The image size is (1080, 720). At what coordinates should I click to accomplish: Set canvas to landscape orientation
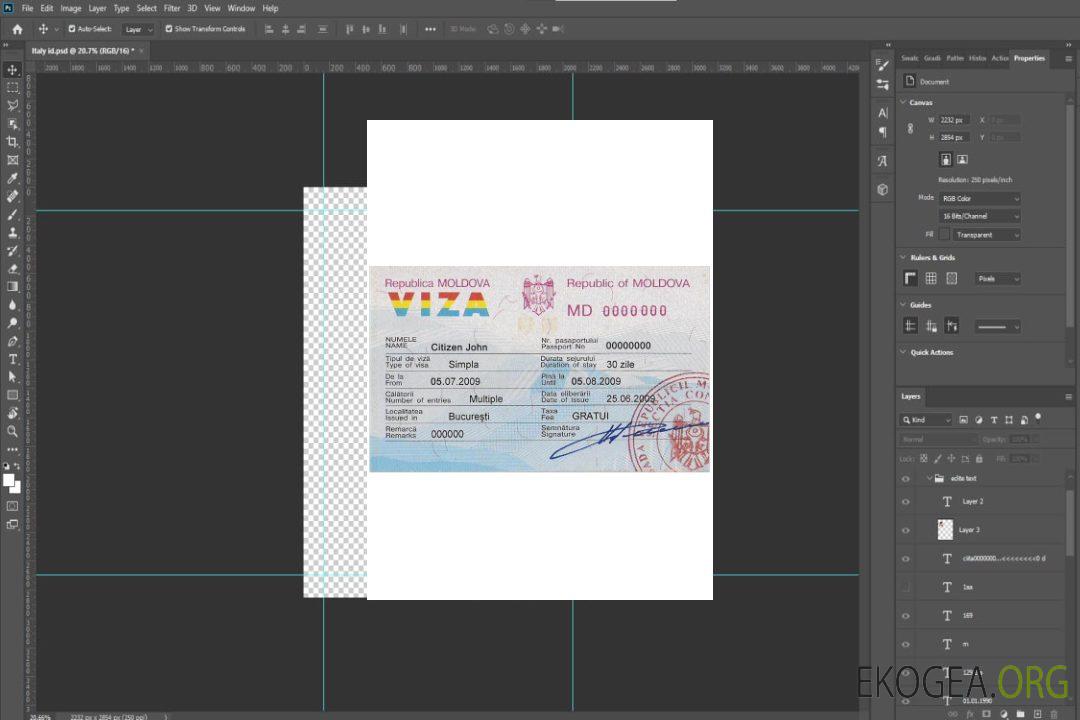(962, 160)
